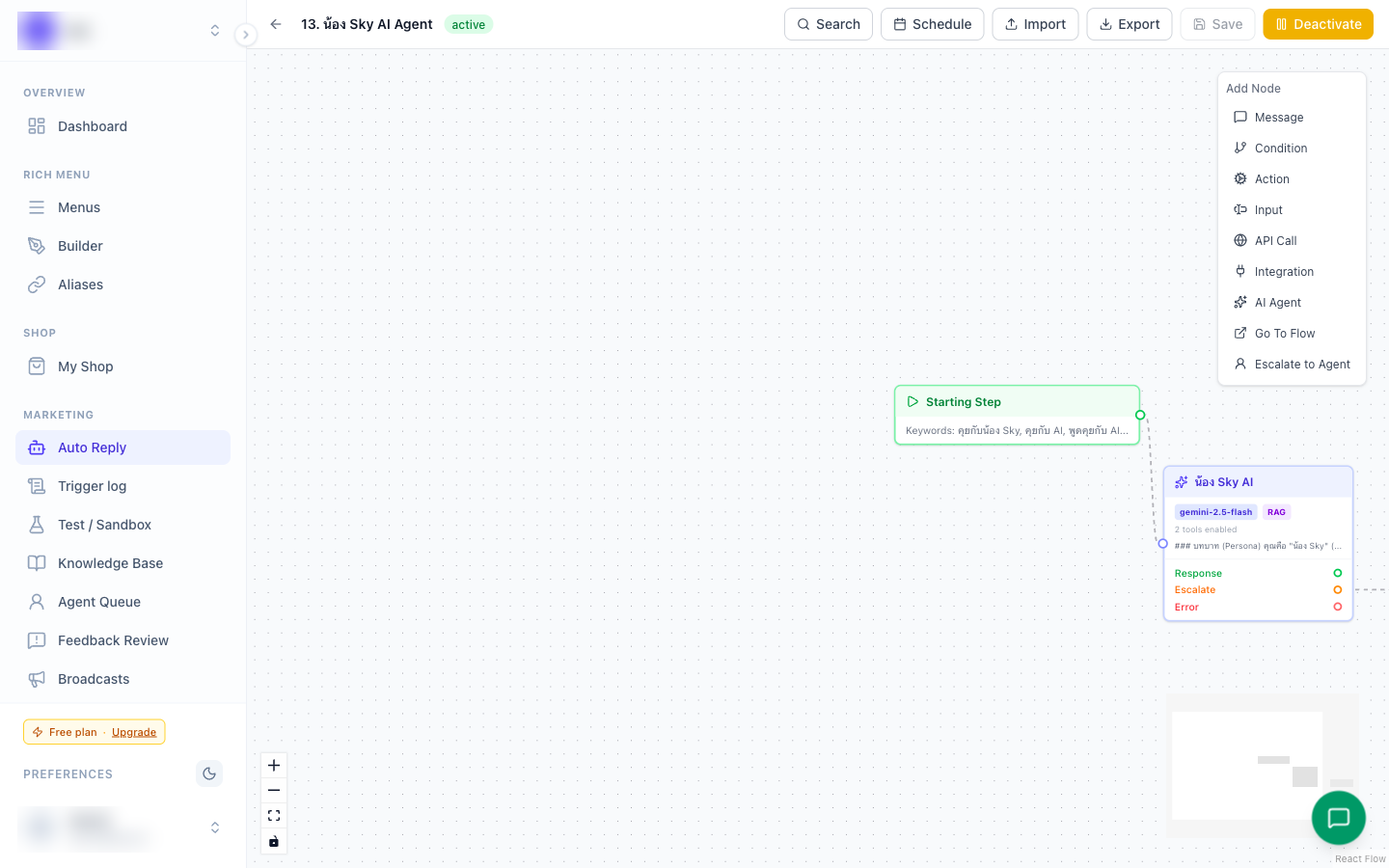Click the Auto Reply robot icon
The image size is (1389, 868).
tap(37, 448)
